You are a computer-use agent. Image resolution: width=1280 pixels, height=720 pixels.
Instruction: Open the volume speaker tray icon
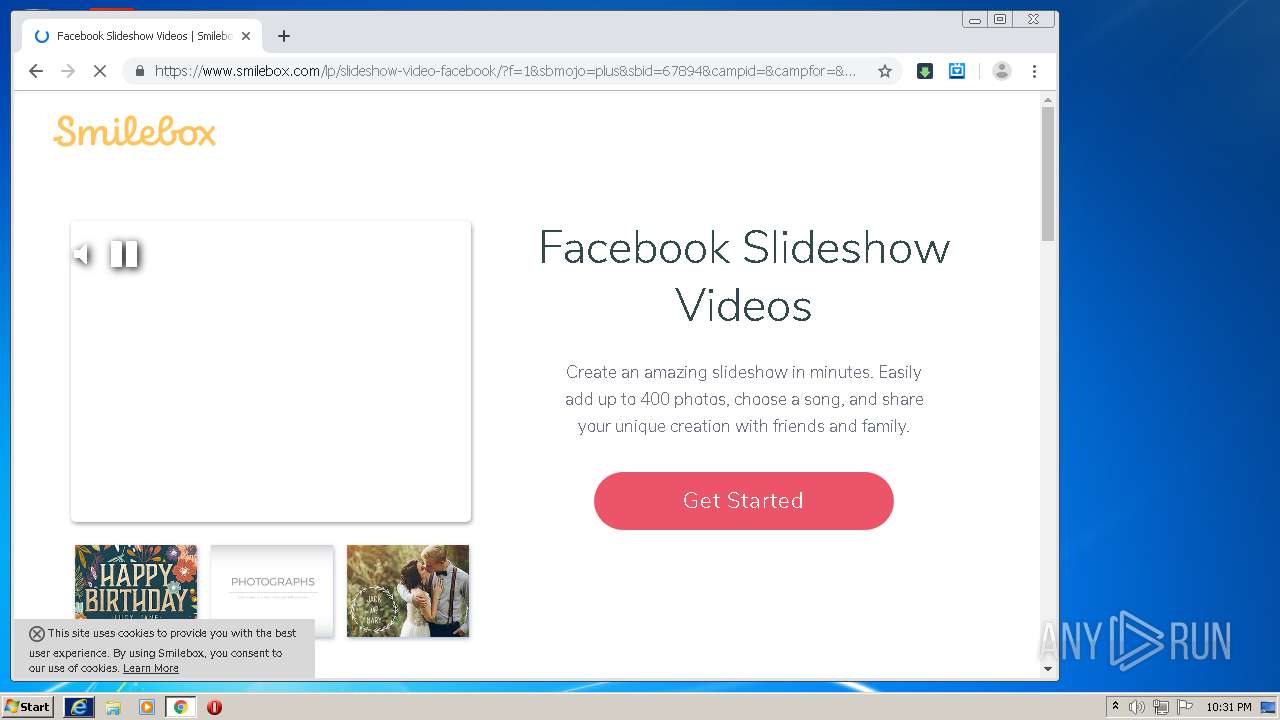tap(1137, 707)
